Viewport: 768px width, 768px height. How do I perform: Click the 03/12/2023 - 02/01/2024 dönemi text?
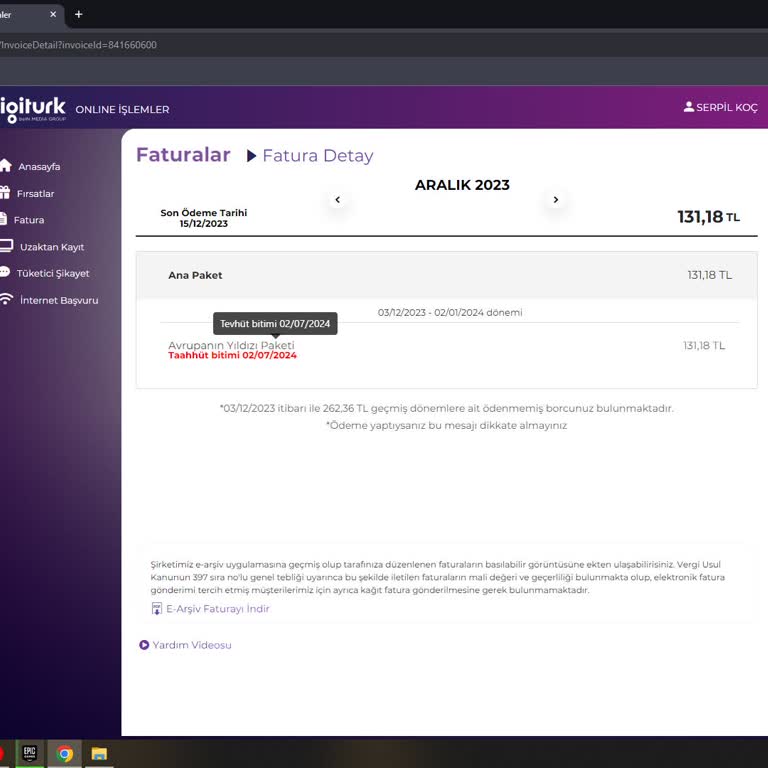click(x=450, y=312)
